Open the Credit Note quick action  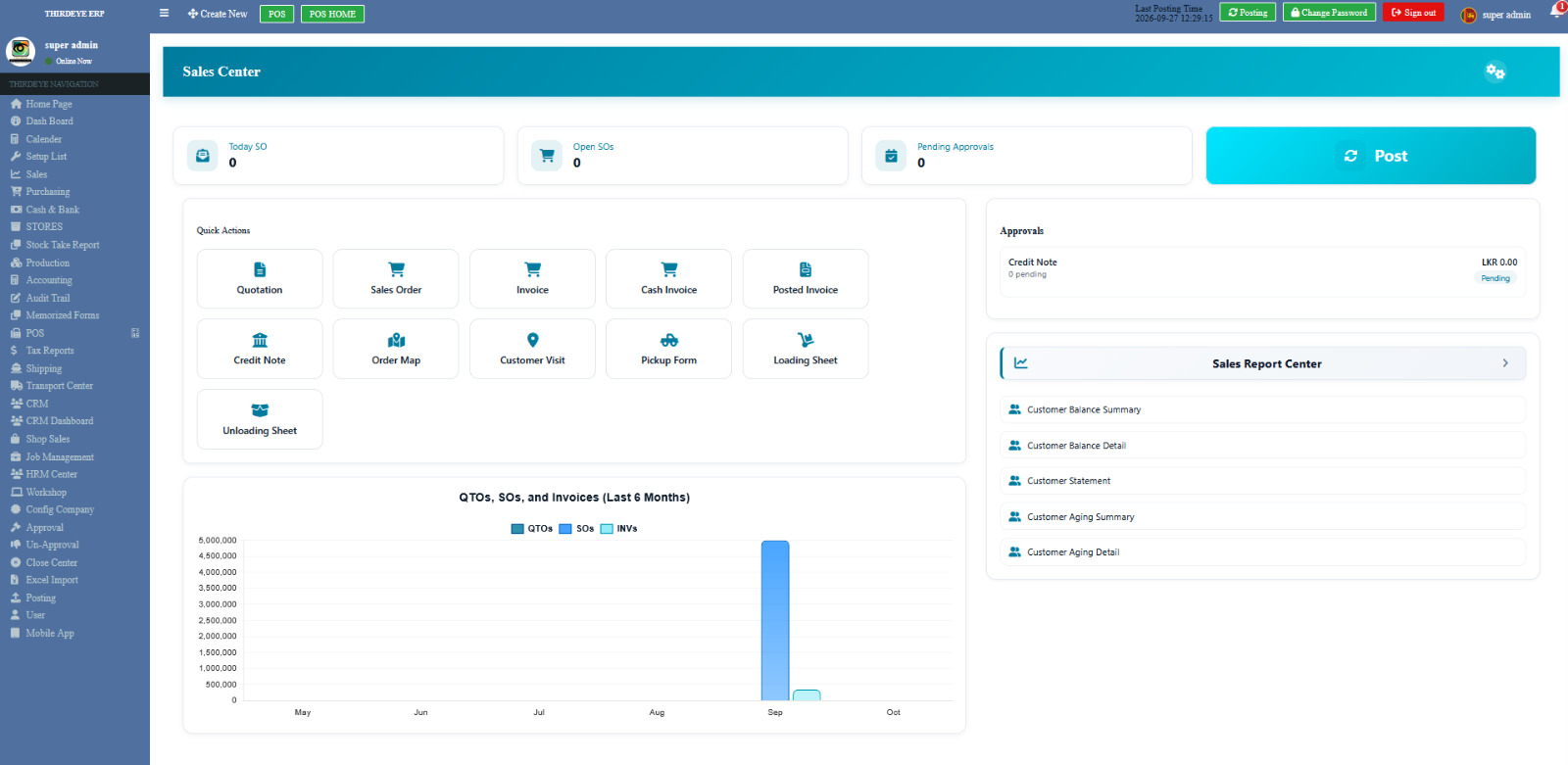(x=260, y=350)
